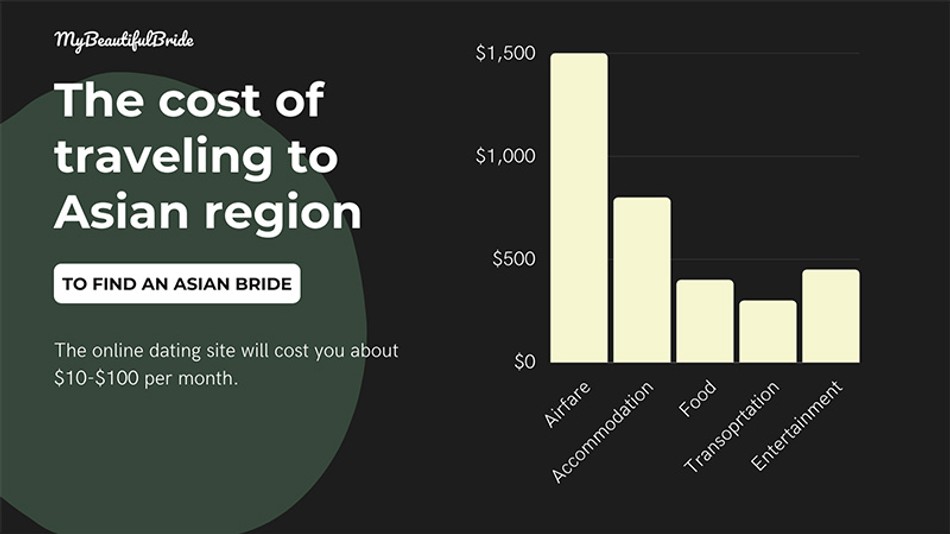The height and width of the screenshot is (534, 950).
Task: Click the $1,000 axis value
Action: coord(505,156)
